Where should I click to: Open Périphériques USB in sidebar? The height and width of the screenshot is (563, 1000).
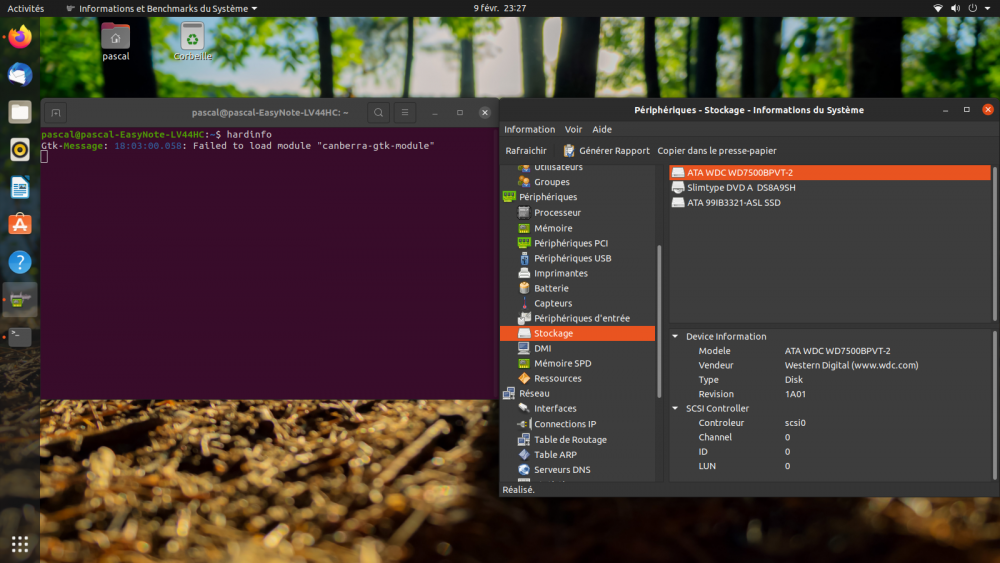pos(572,258)
